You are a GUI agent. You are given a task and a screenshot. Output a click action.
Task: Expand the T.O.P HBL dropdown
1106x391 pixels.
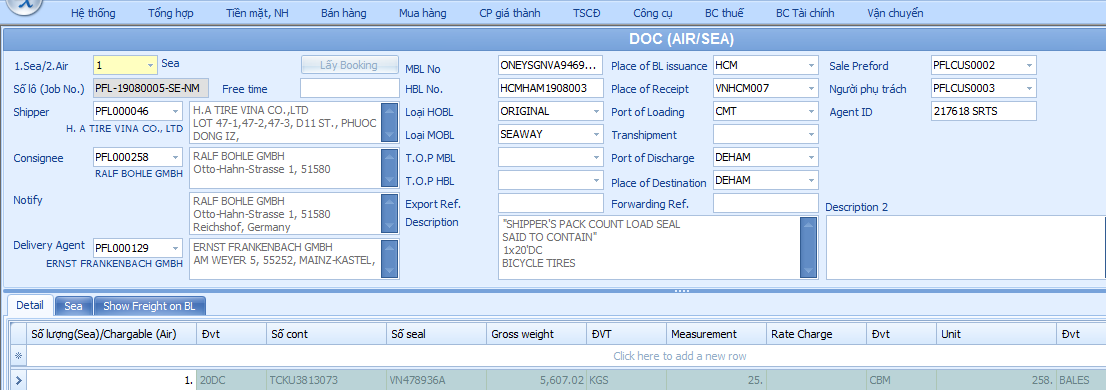[x=597, y=180]
